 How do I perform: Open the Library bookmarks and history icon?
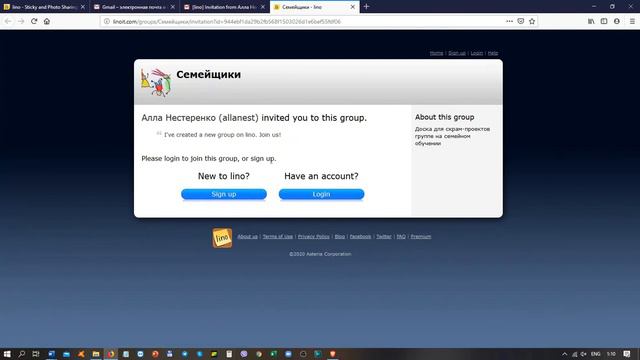591,21
